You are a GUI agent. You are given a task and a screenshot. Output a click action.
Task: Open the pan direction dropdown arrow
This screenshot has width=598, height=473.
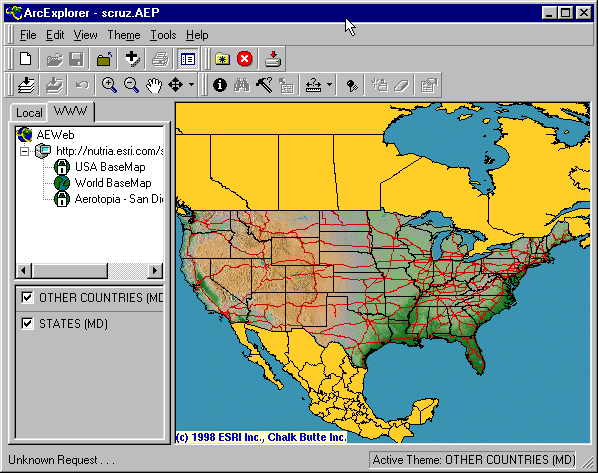click(191, 85)
